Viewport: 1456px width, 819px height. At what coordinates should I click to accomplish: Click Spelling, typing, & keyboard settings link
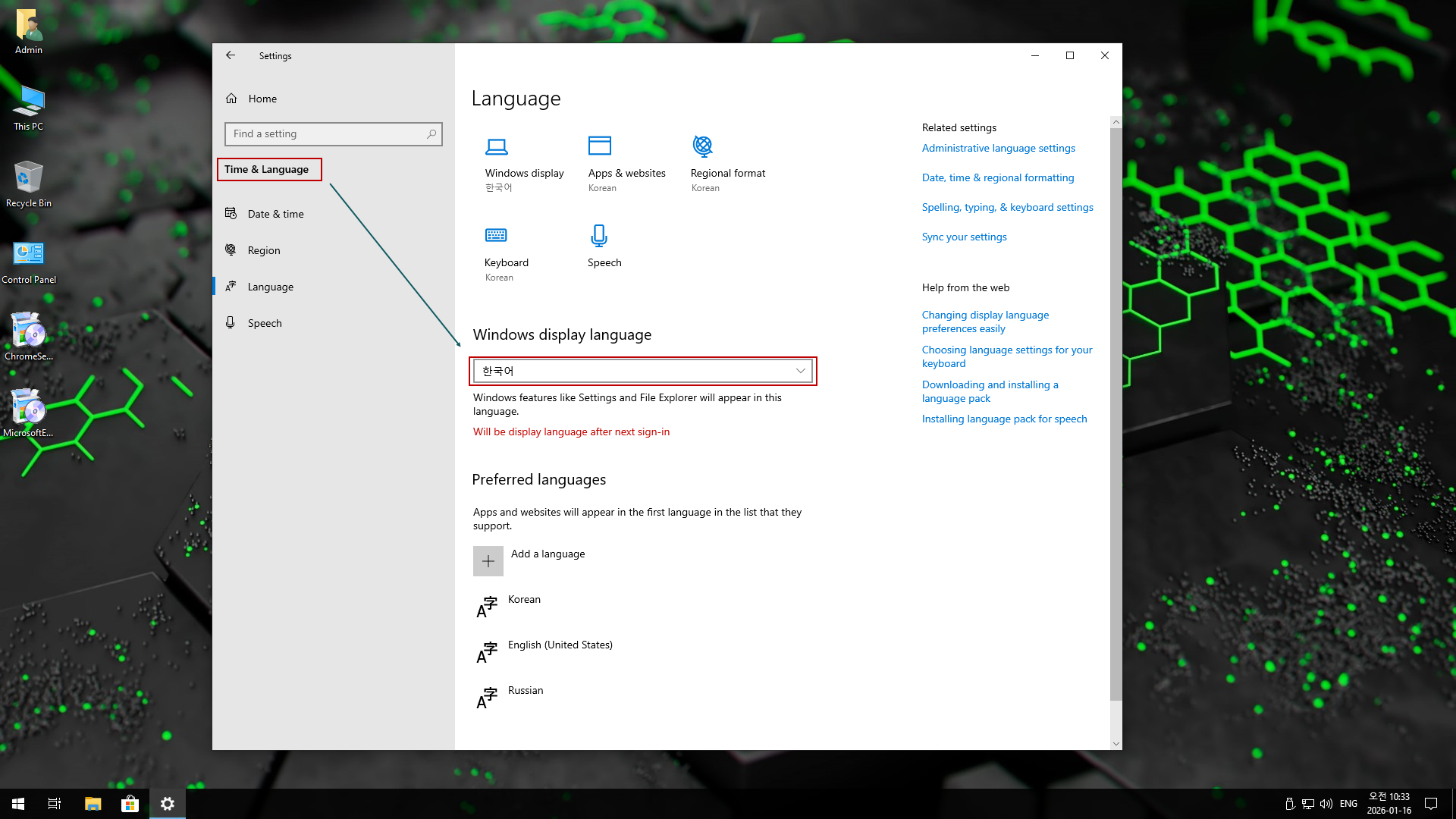[x=1007, y=207]
